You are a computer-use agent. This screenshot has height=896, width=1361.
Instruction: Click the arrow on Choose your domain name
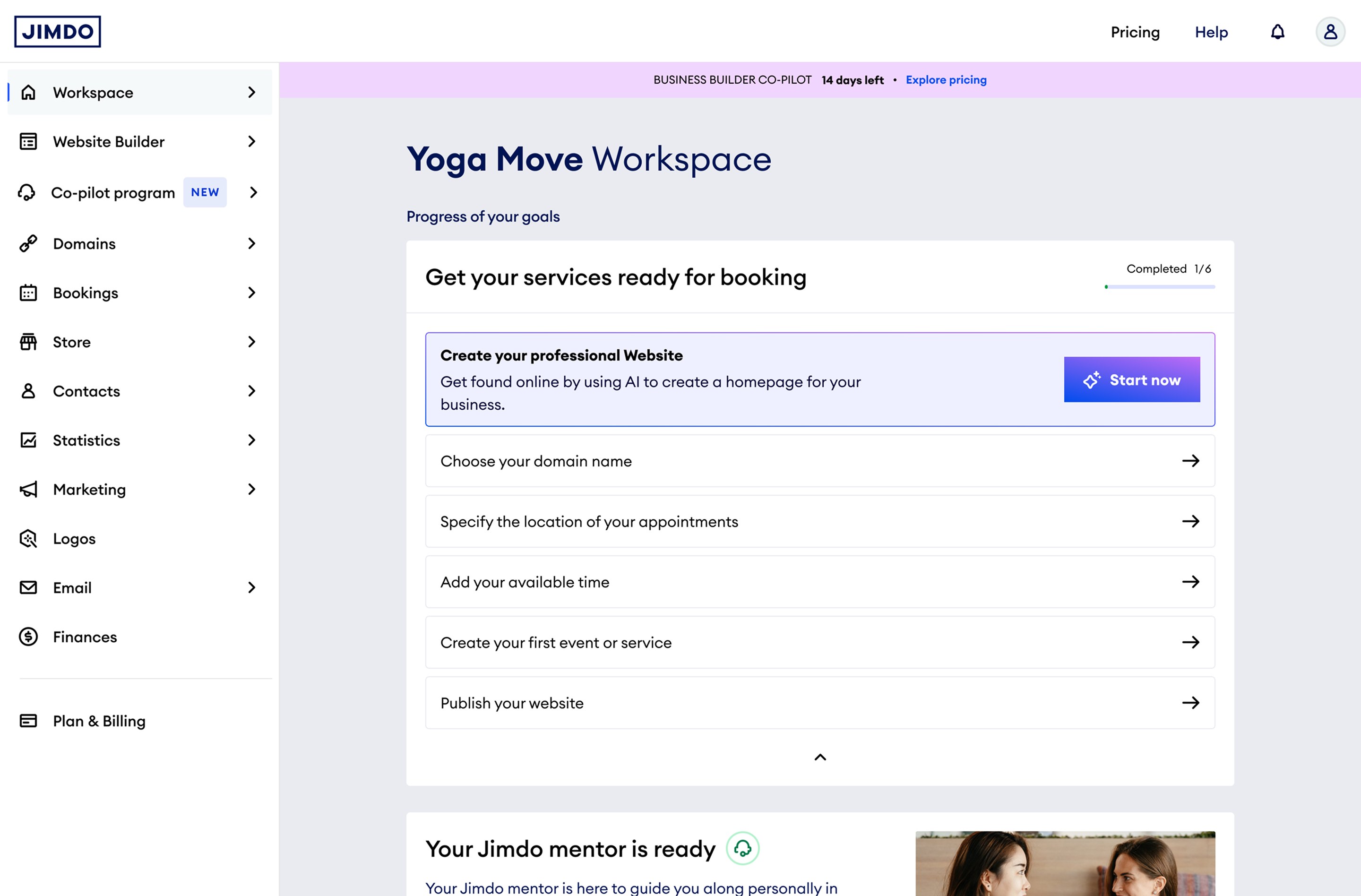coord(1190,461)
